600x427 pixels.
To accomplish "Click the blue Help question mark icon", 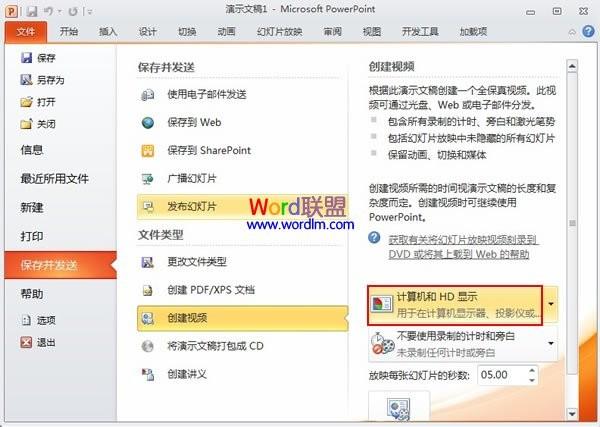I will [588, 31].
